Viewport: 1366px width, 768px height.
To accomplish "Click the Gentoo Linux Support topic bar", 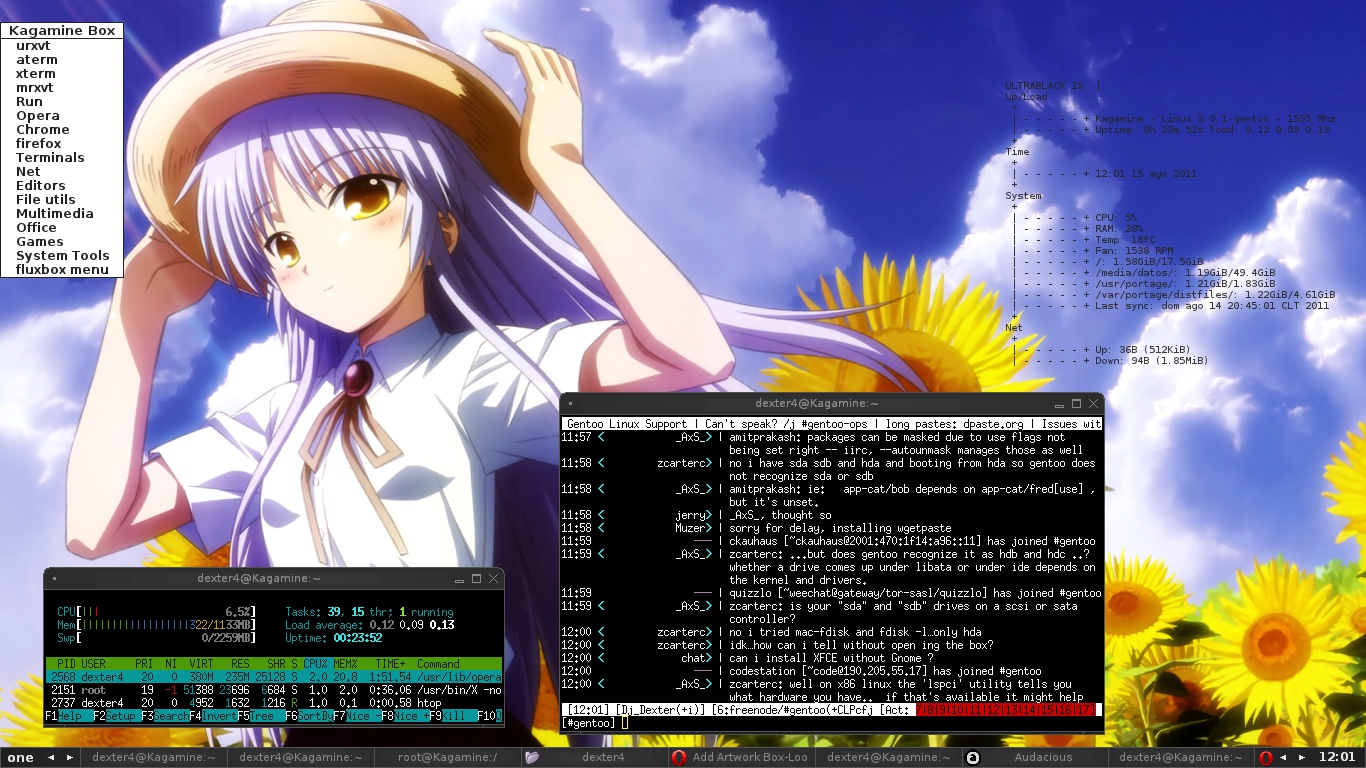I will tap(831, 424).
